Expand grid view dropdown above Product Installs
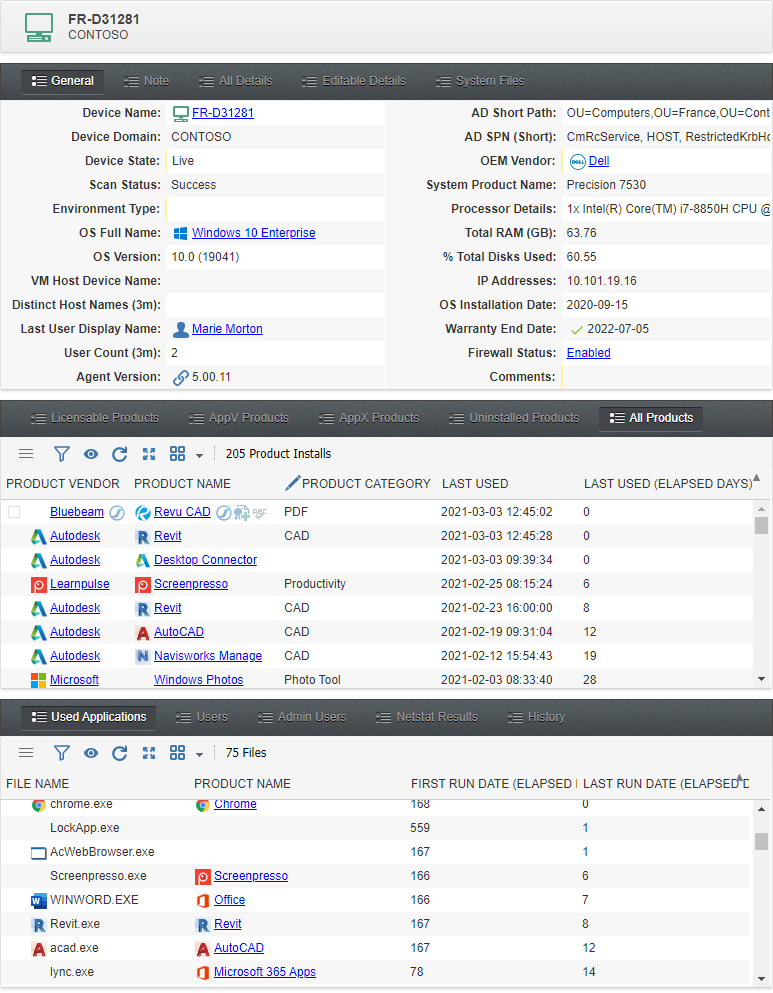The height and width of the screenshot is (993, 773). tap(199, 455)
